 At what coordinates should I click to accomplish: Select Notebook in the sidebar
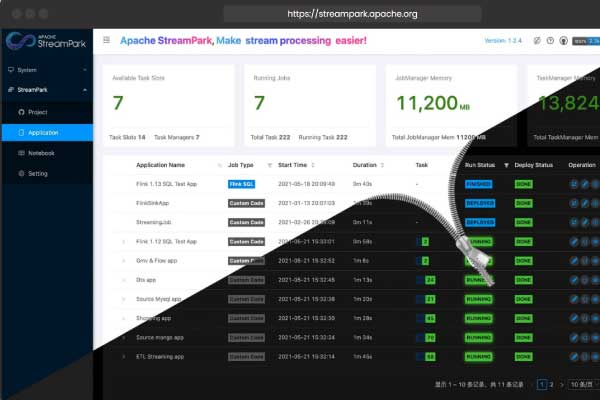(x=41, y=153)
